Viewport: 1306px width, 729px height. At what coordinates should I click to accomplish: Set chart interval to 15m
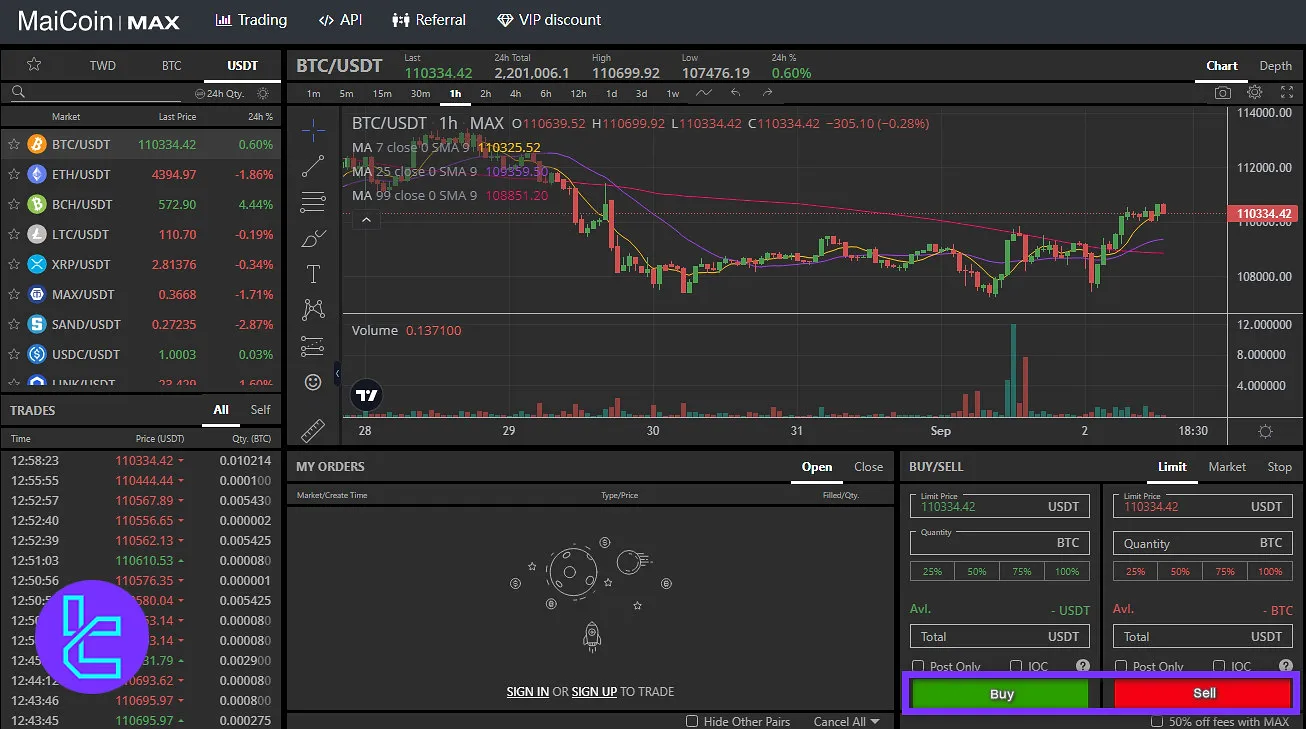382,93
